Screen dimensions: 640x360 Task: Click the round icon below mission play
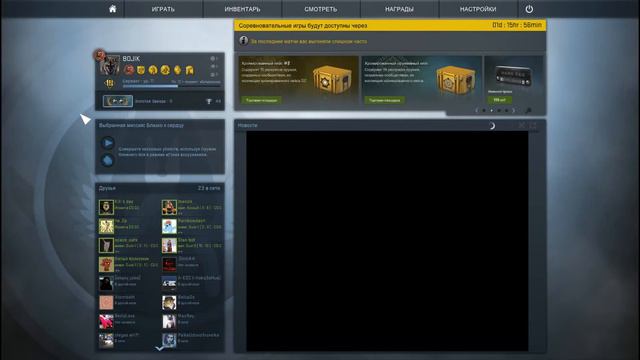pos(108,160)
